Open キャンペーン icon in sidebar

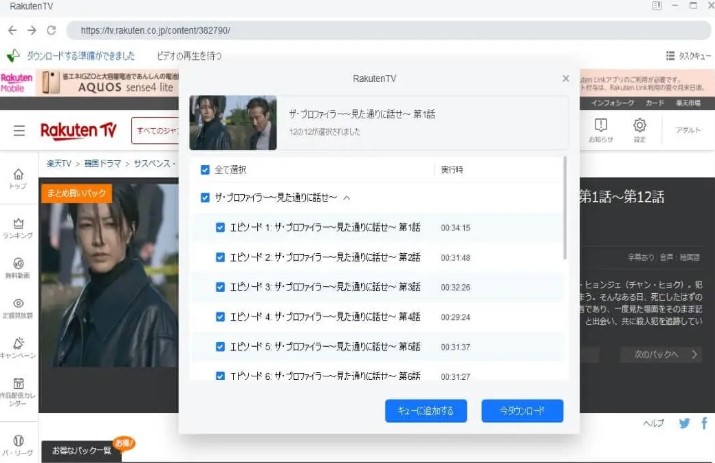click(x=18, y=348)
